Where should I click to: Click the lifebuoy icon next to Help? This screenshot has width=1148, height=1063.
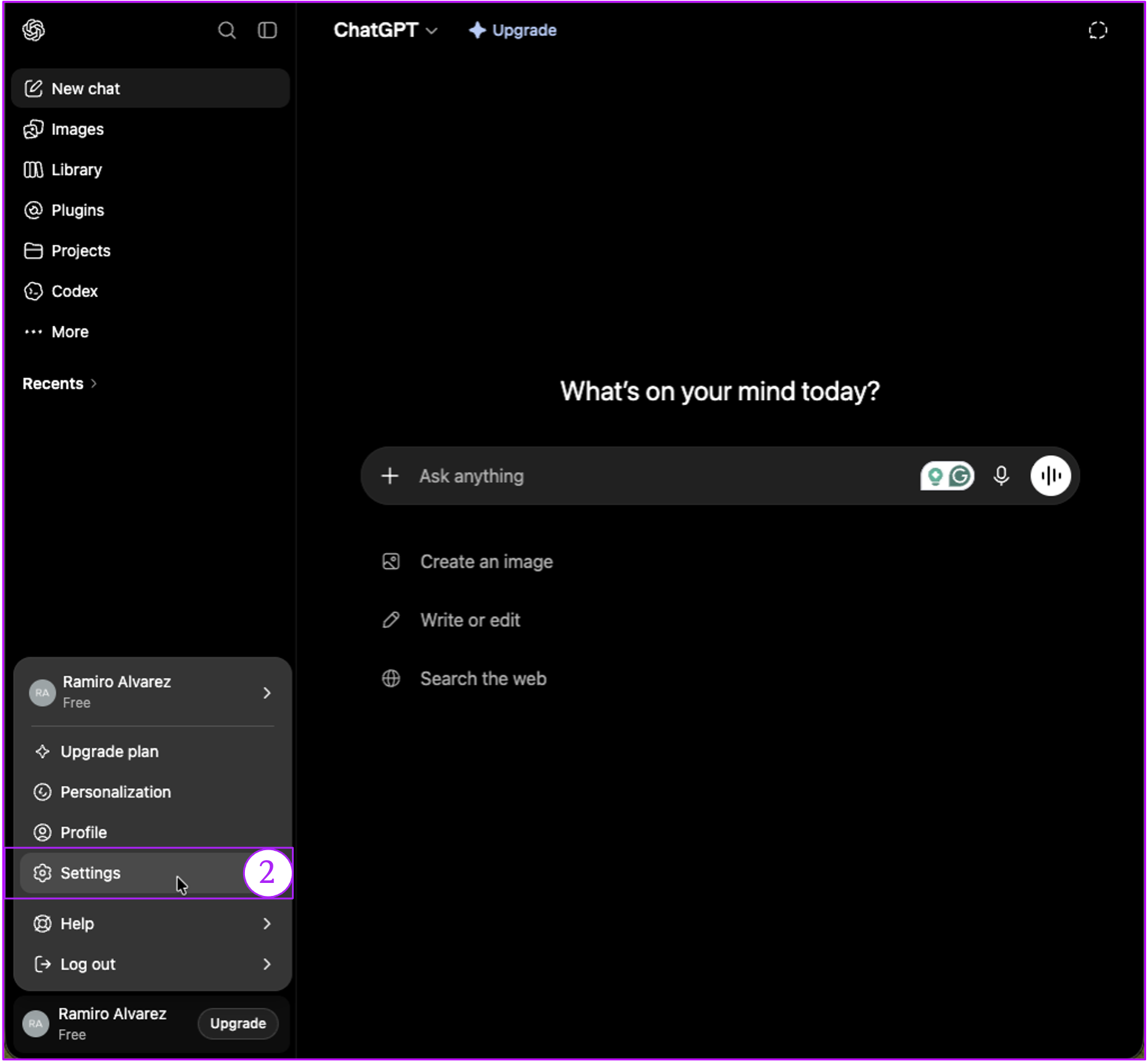(x=42, y=924)
